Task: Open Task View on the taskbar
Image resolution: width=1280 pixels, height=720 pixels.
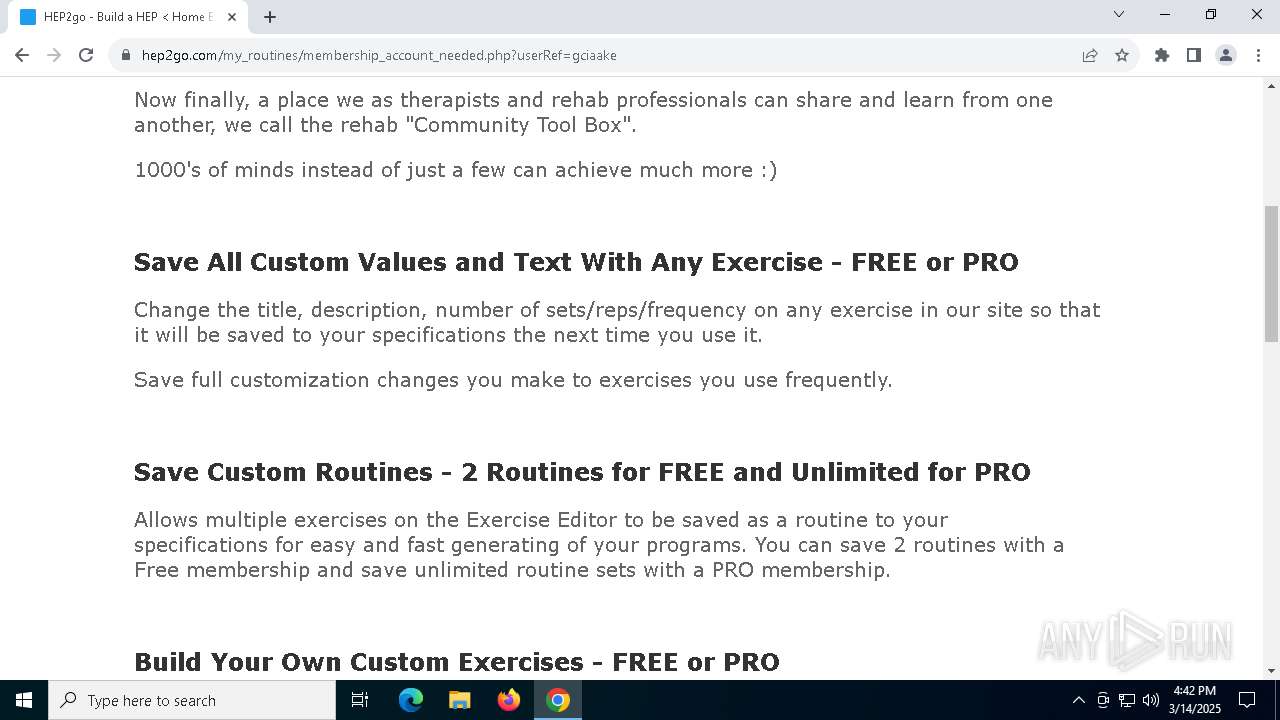Action: pyautogui.click(x=360, y=700)
